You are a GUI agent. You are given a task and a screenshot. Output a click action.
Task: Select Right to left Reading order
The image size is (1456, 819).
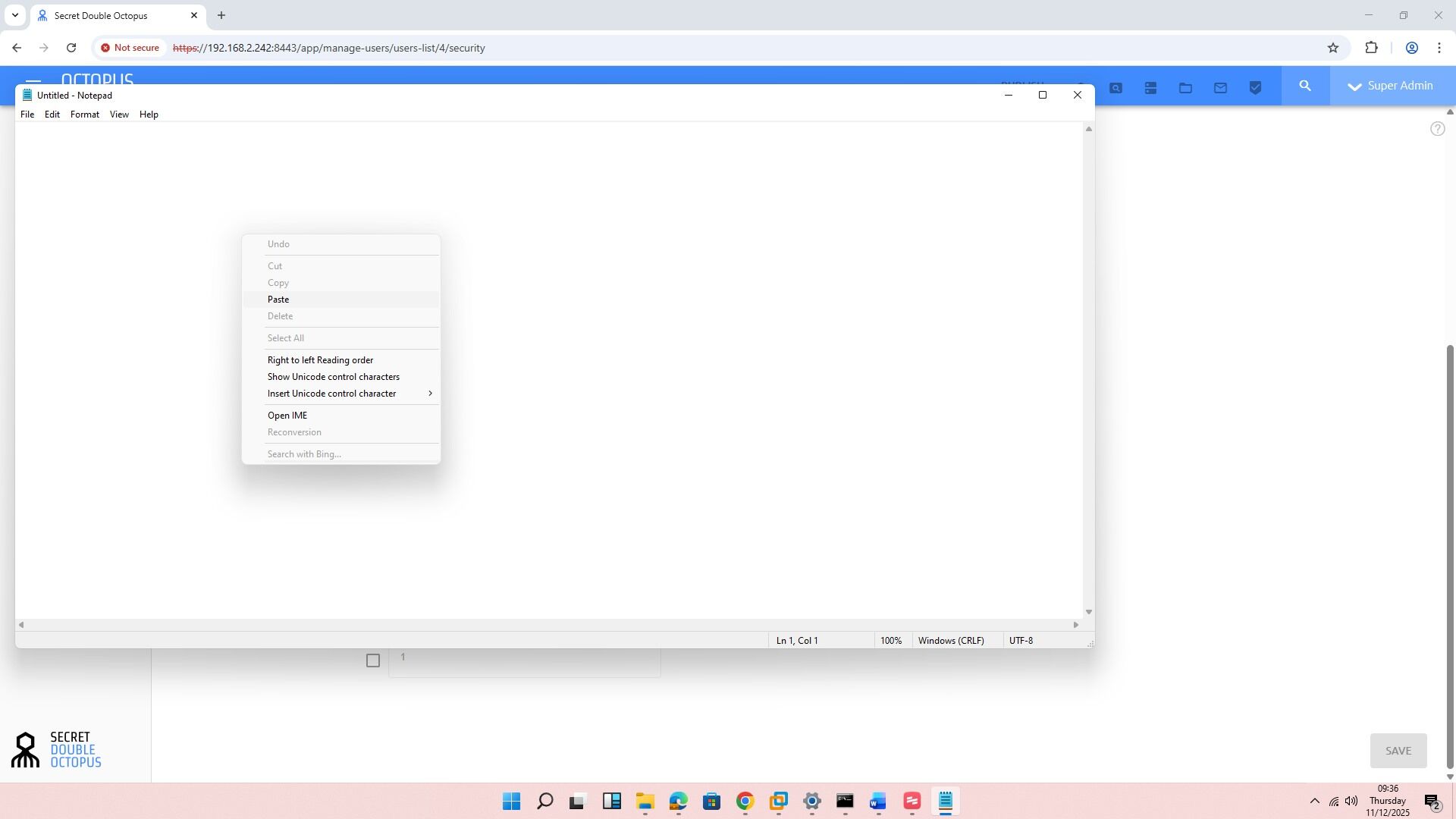tap(320, 360)
